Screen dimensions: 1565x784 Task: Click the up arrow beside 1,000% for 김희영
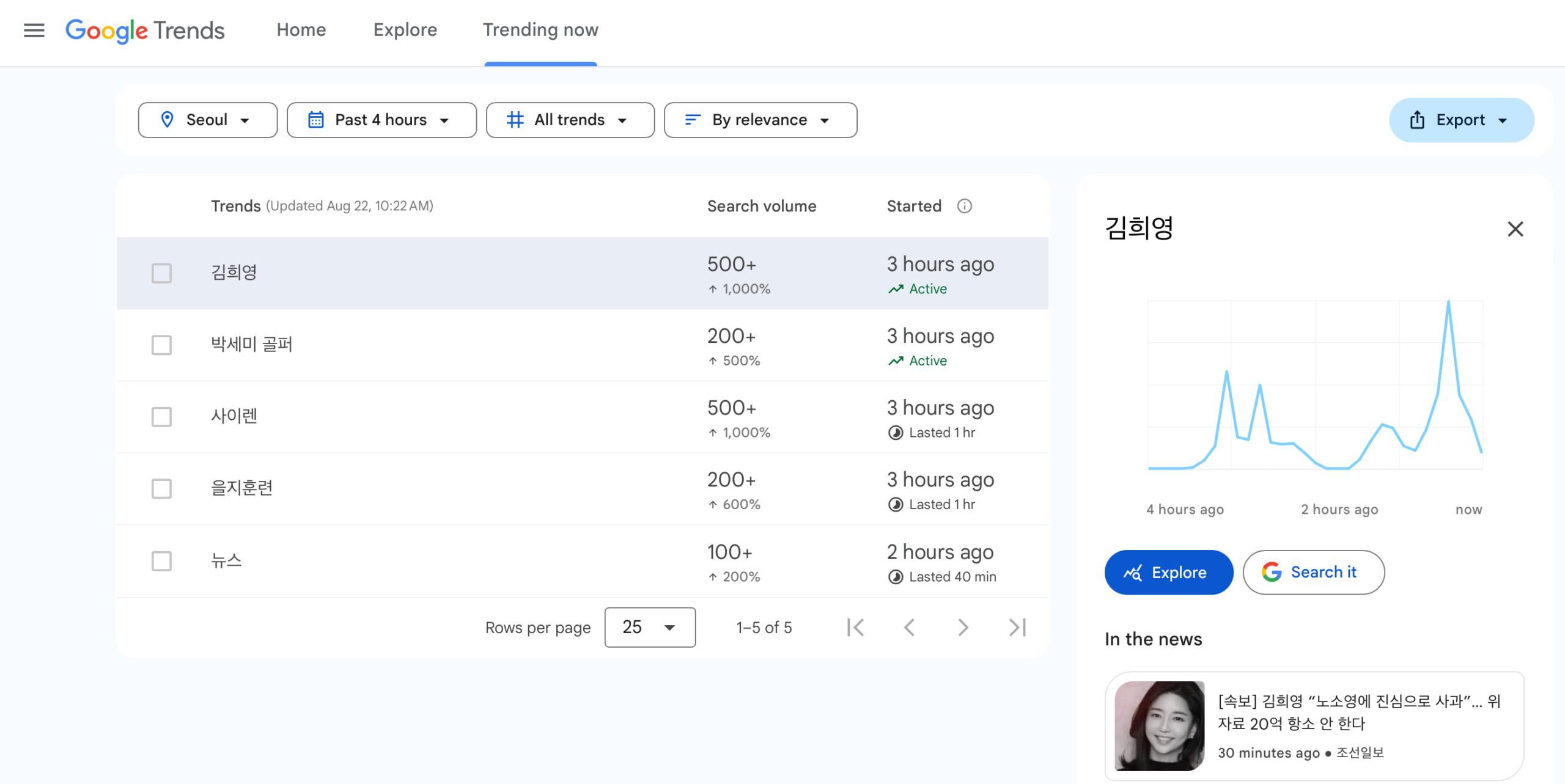click(713, 289)
